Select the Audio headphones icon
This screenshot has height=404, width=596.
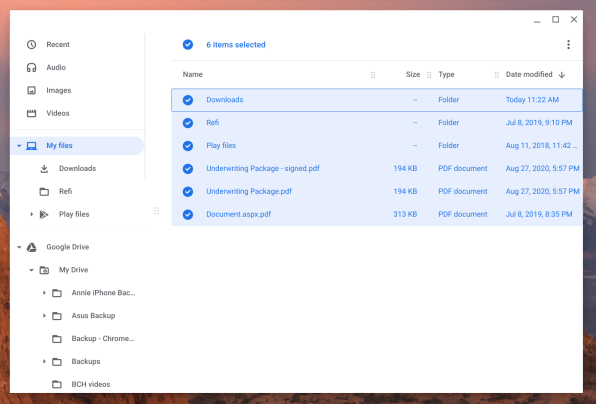point(32,67)
